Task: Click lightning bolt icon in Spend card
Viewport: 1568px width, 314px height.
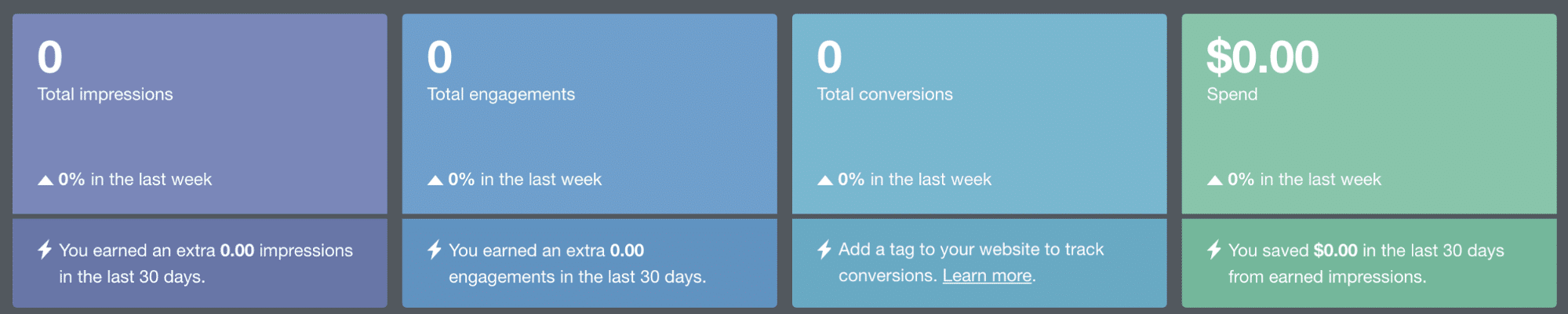Action: [1214, 250]
